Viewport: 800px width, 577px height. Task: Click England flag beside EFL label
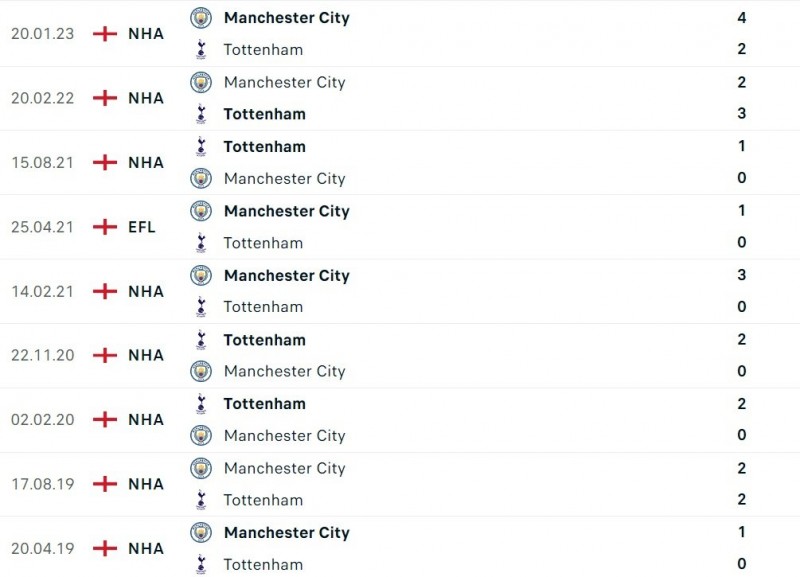(104, 227)
